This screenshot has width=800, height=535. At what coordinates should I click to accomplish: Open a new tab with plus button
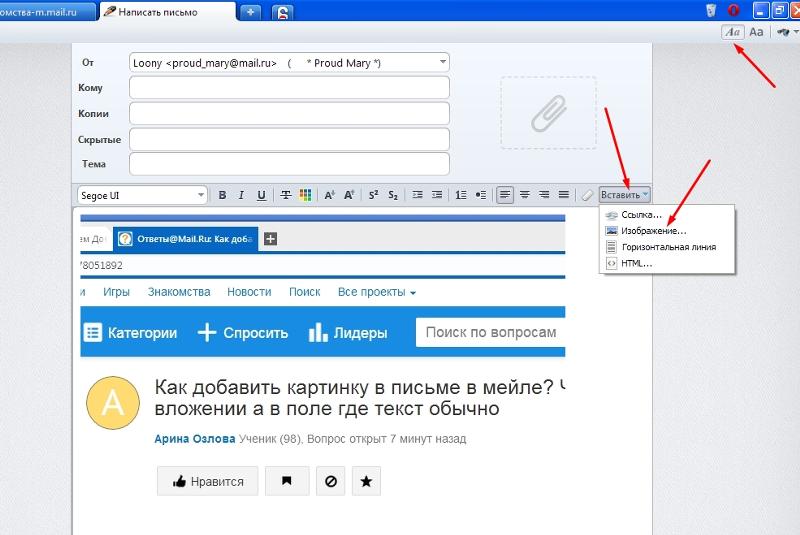point(251,12)
